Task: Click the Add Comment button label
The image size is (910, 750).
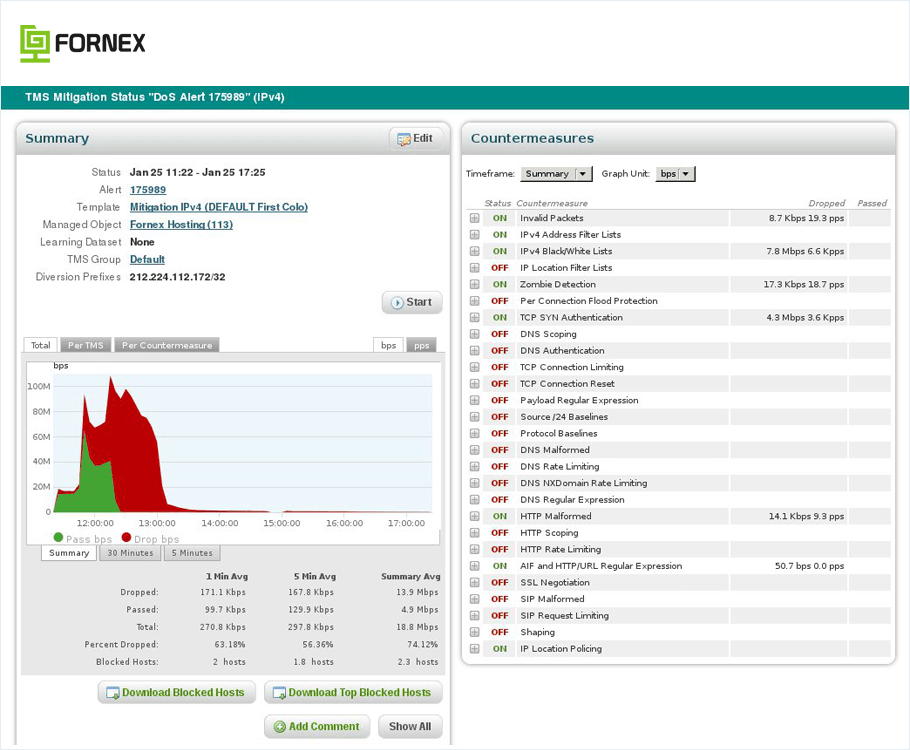Action: pyautogui.click(x=324, y=727)
